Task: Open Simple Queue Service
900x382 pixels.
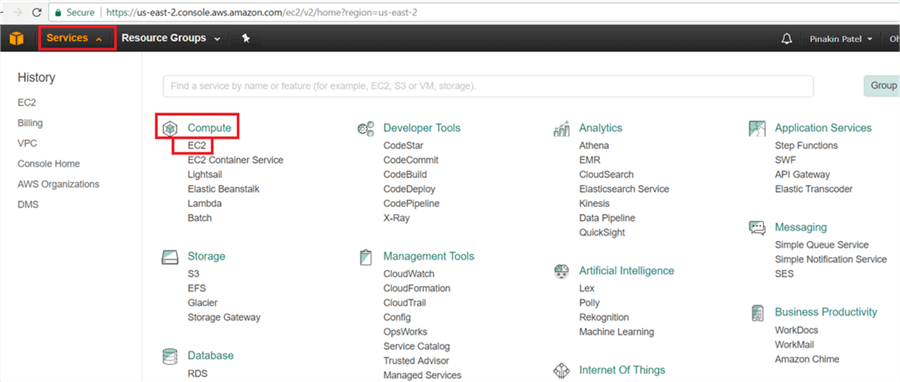Action: click(822, 245)
